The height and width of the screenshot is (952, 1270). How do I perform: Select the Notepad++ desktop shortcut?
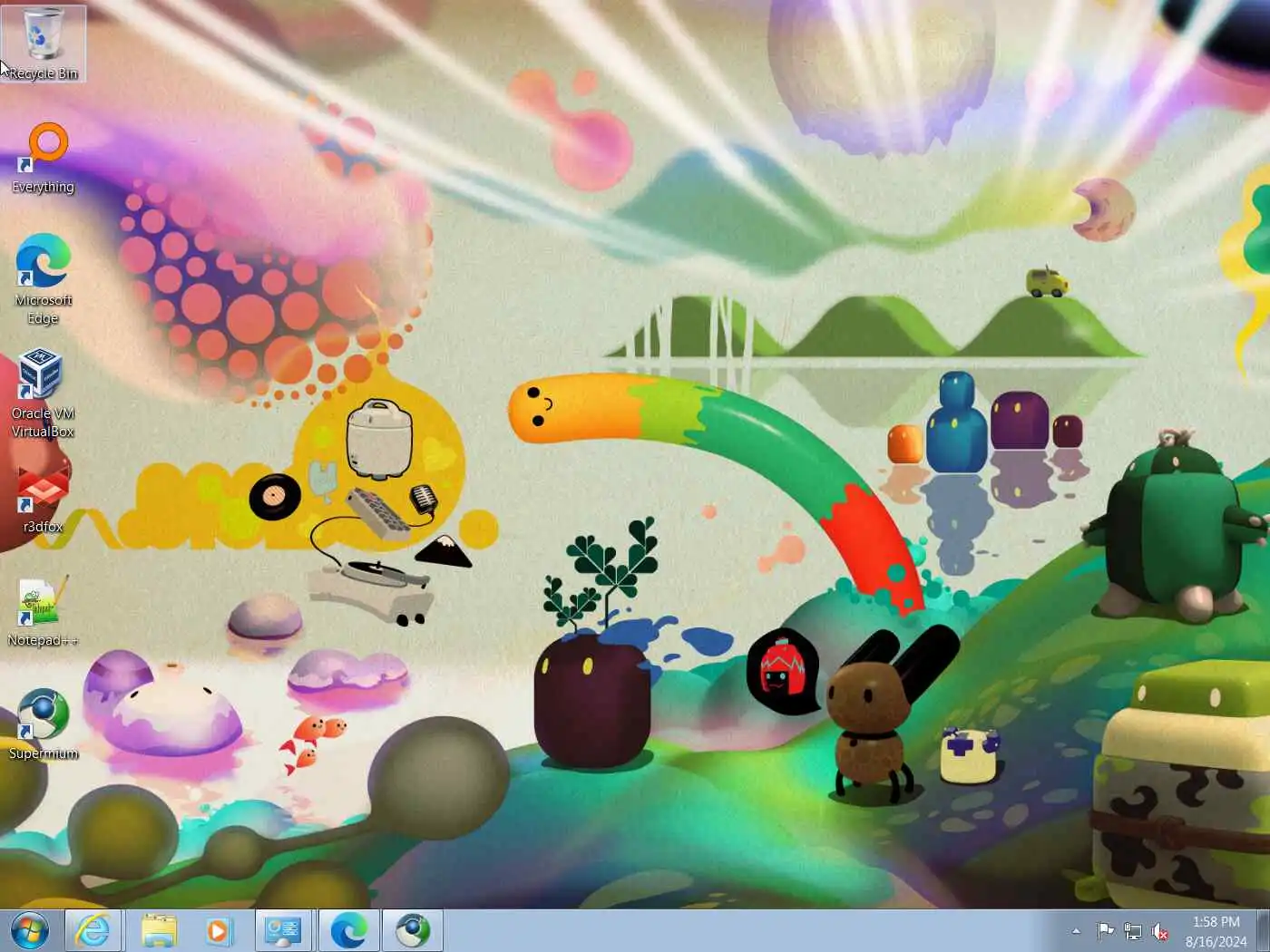(43, 612)
